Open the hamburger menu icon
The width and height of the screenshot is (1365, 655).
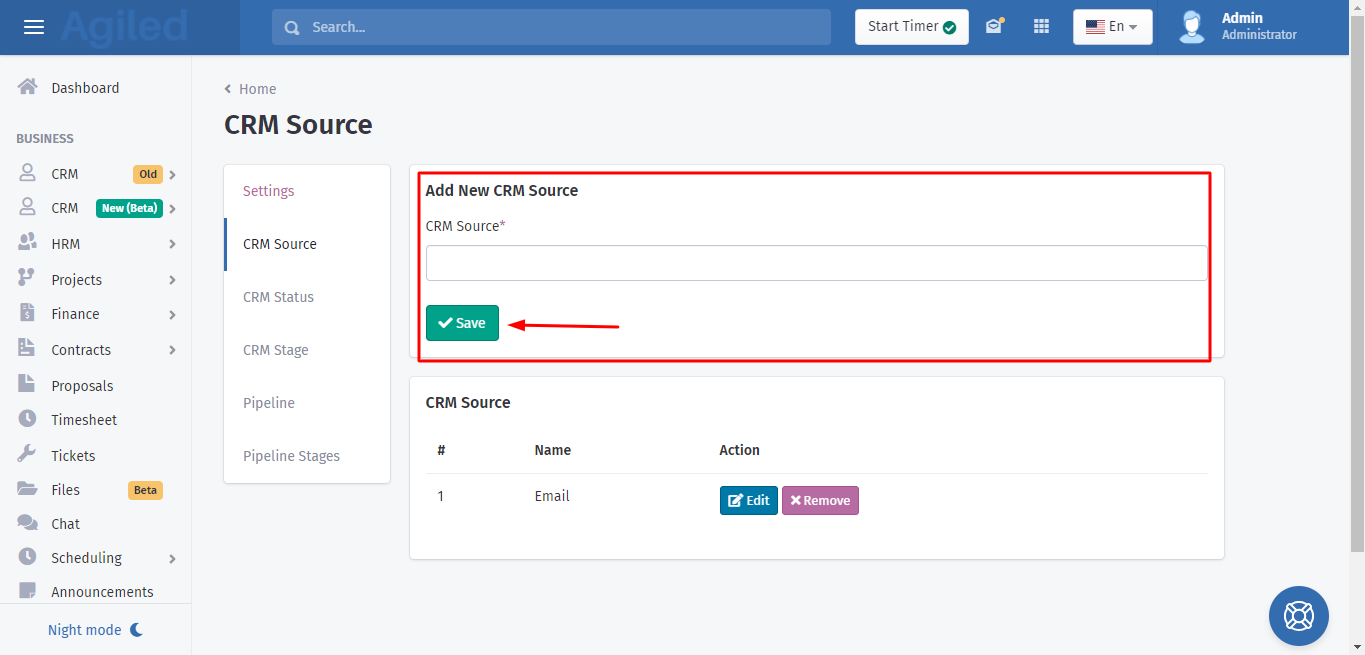coord(34,27)
